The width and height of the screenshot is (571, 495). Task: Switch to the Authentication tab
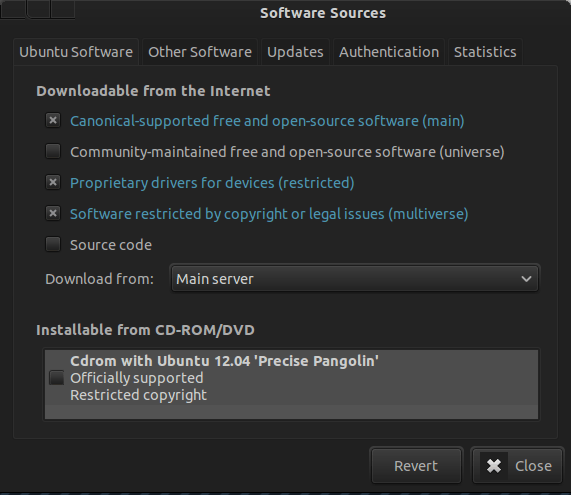[389, 52]
